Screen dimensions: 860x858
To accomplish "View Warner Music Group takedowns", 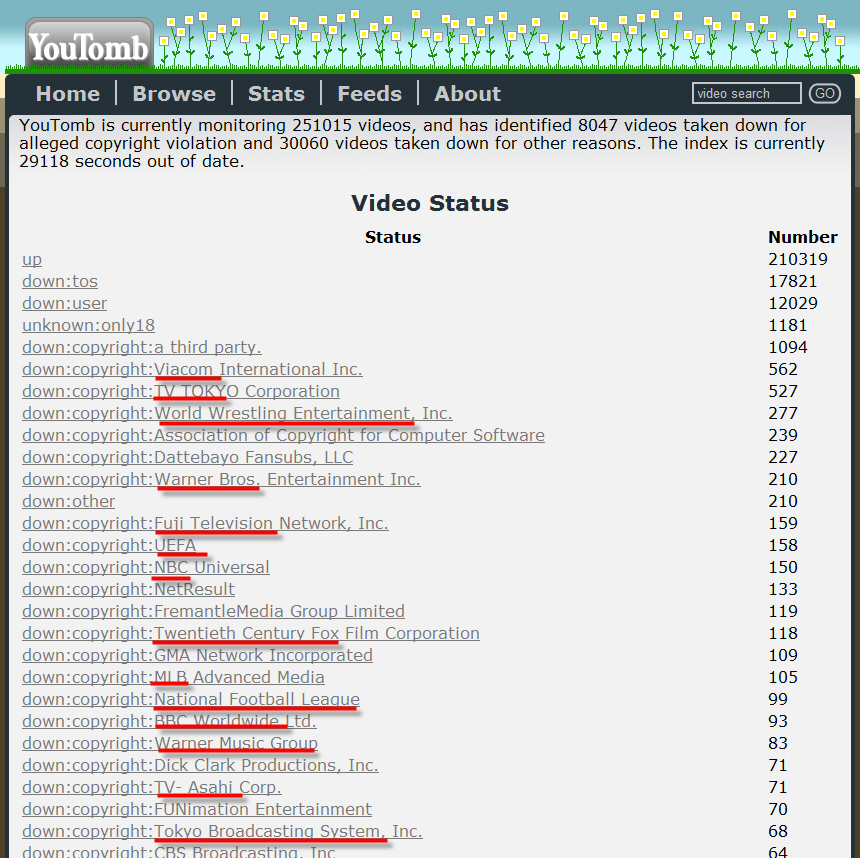I will [x=169, y=743].
